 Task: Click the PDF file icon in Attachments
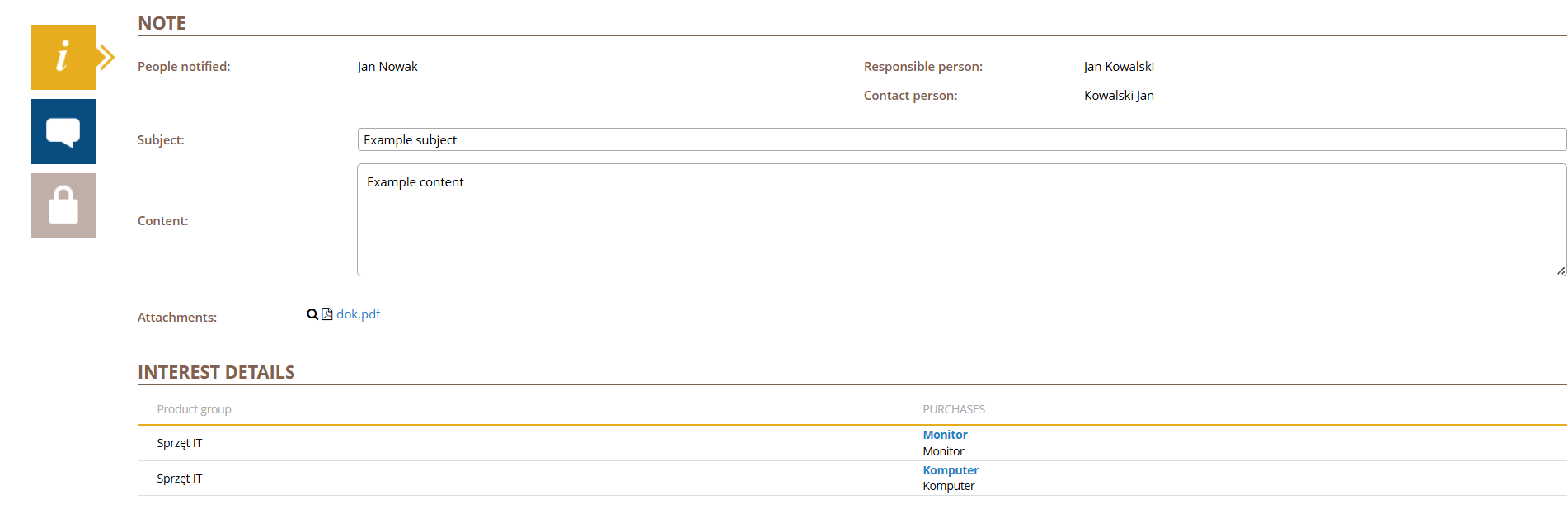pos(327,314)
